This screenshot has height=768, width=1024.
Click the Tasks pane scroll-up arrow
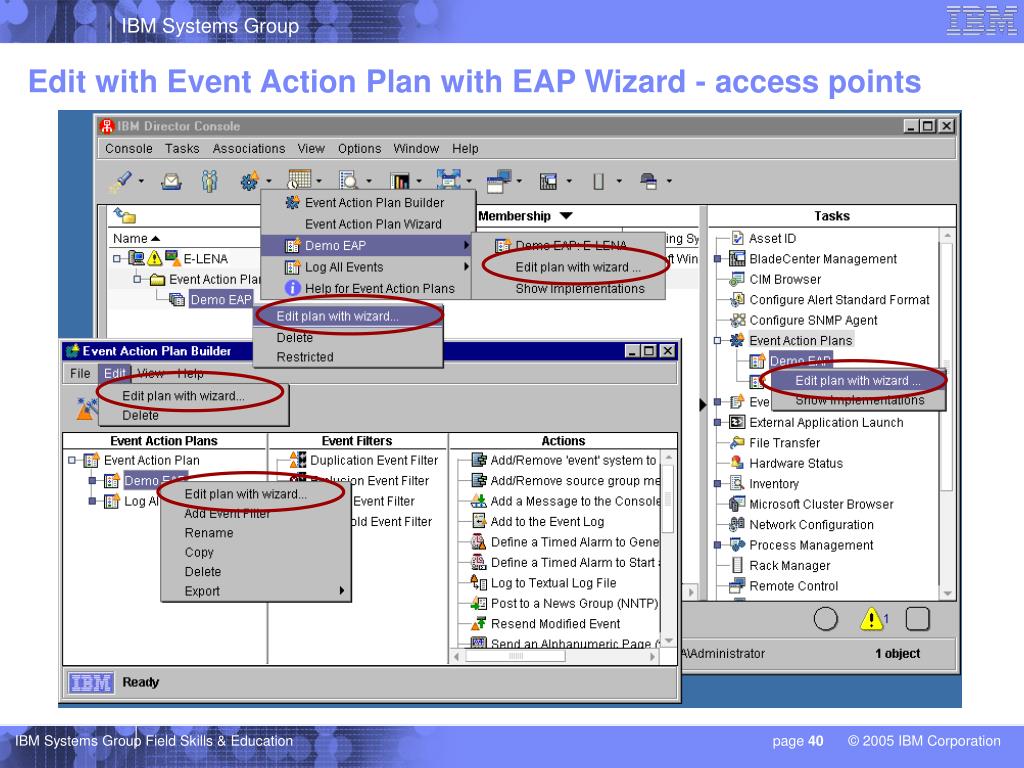[x=947, y=235]
